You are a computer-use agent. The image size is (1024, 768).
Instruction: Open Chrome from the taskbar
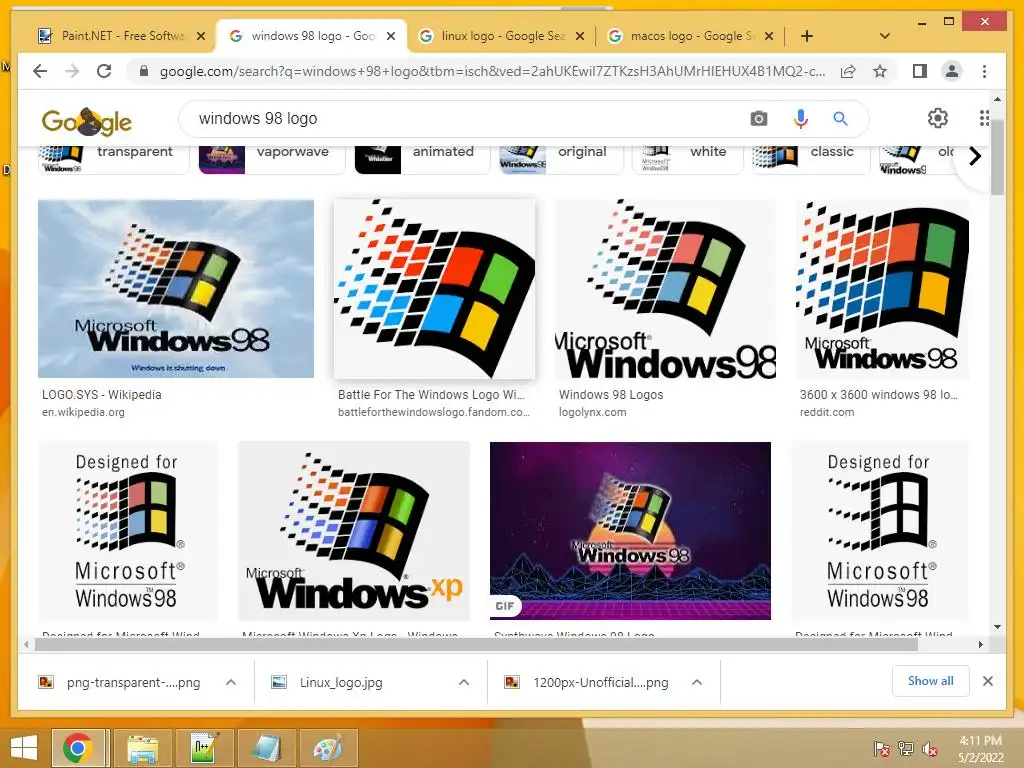pos(78,748)
